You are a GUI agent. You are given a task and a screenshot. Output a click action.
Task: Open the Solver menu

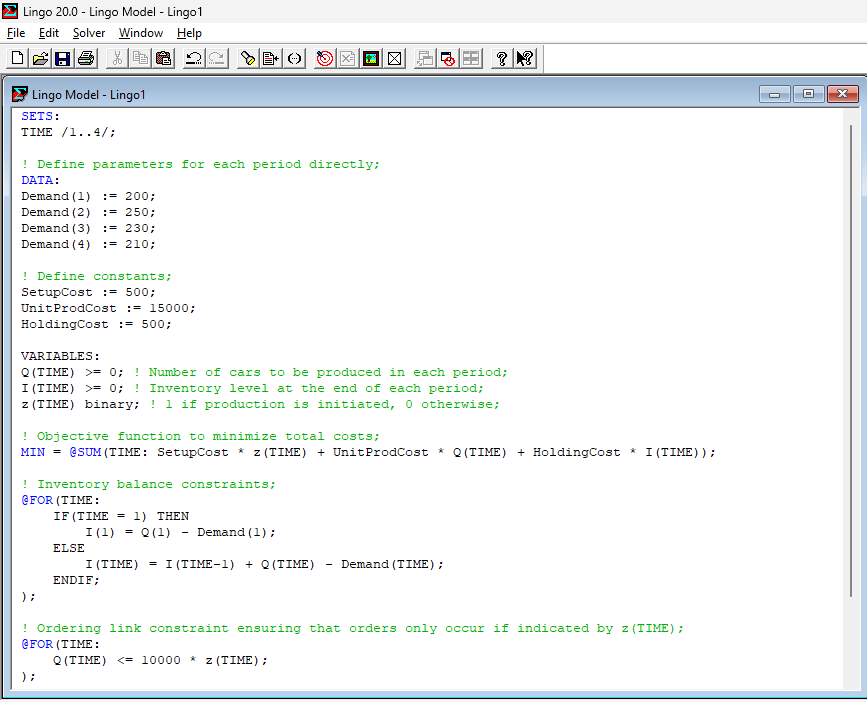point(89,33)
